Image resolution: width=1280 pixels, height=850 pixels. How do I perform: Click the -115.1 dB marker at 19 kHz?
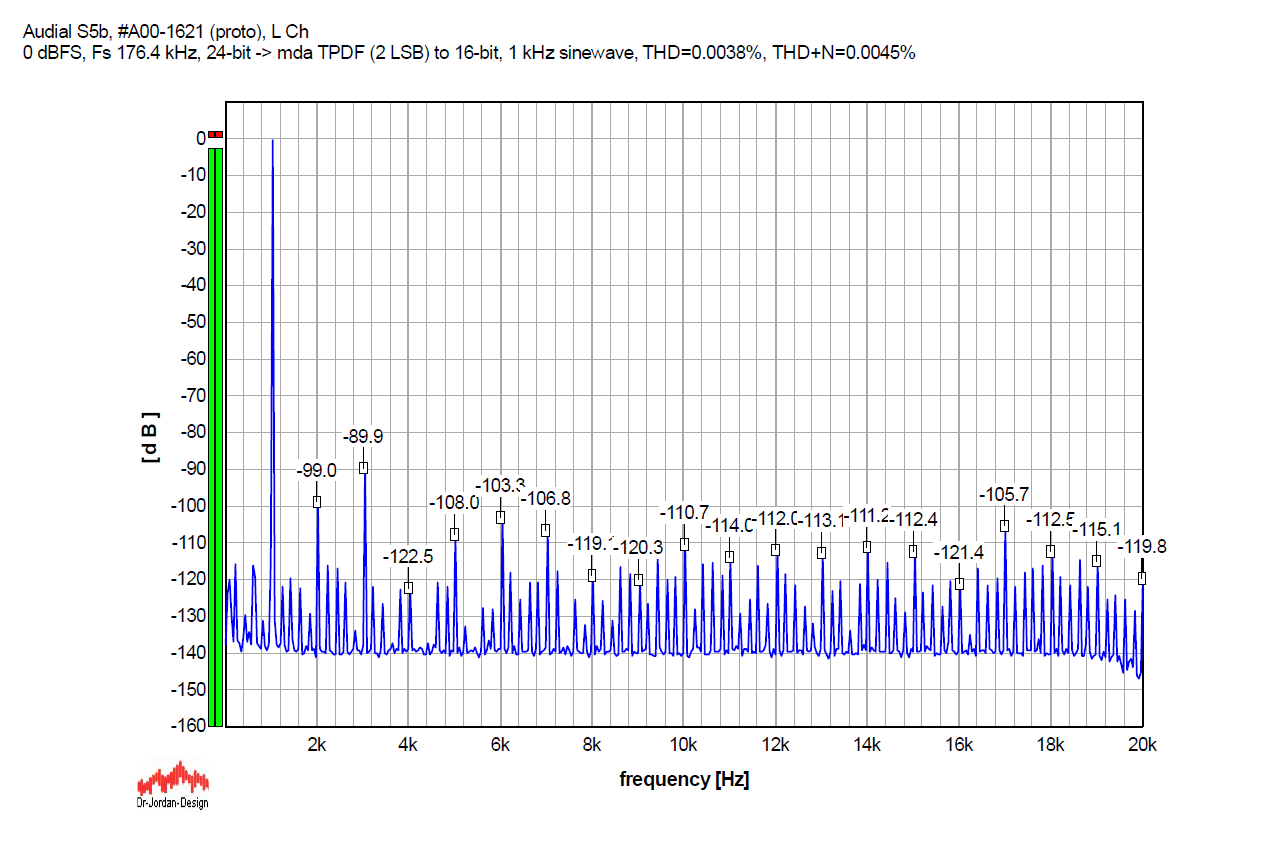point(1096,561)
